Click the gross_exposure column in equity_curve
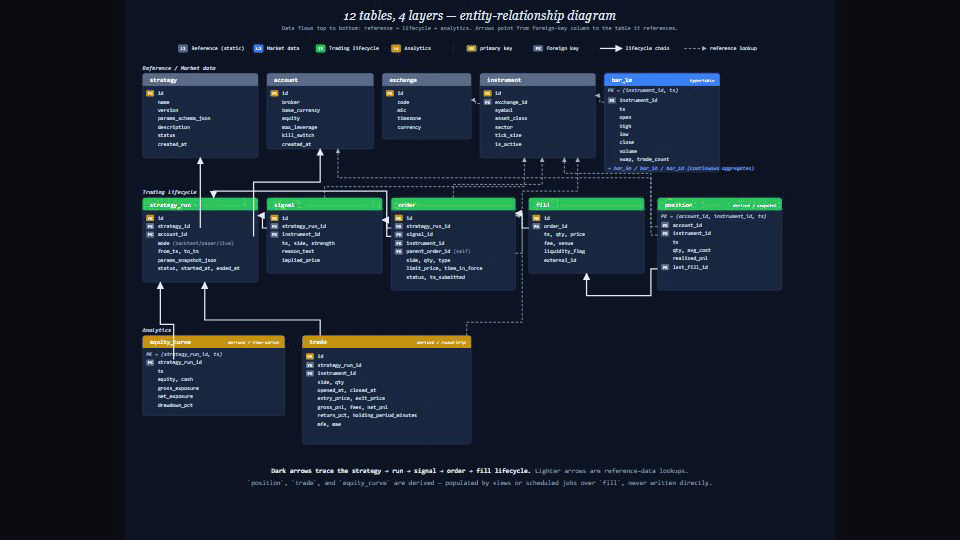This screenshot has height=540, width=960. pyautogui.click(x=178, y=388)
